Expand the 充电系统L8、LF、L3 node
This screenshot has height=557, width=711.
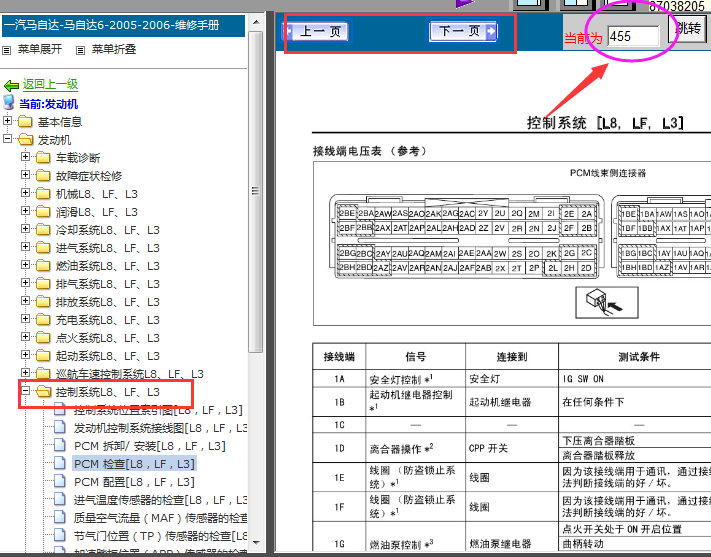25,319
